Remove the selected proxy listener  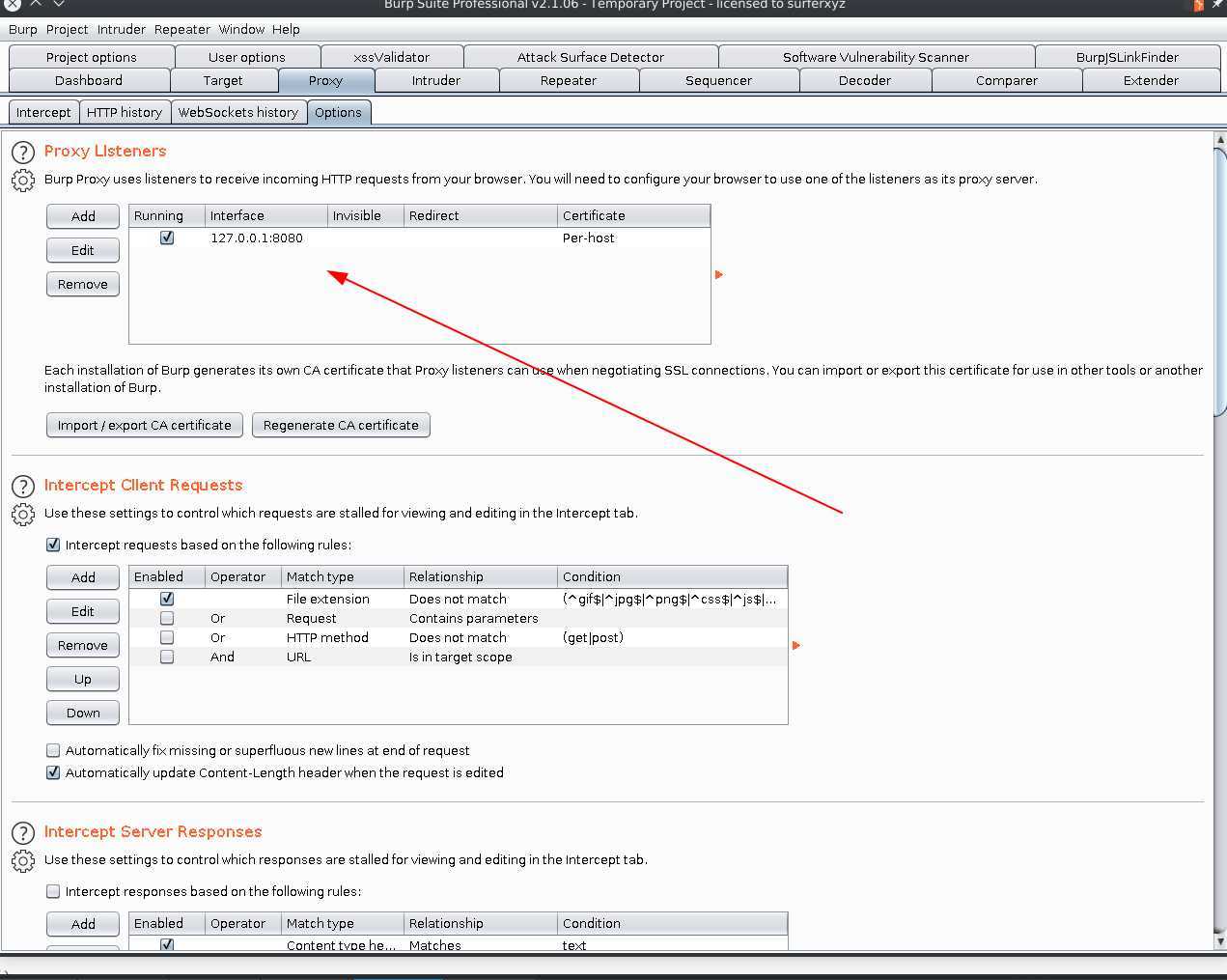pos(83,284)
